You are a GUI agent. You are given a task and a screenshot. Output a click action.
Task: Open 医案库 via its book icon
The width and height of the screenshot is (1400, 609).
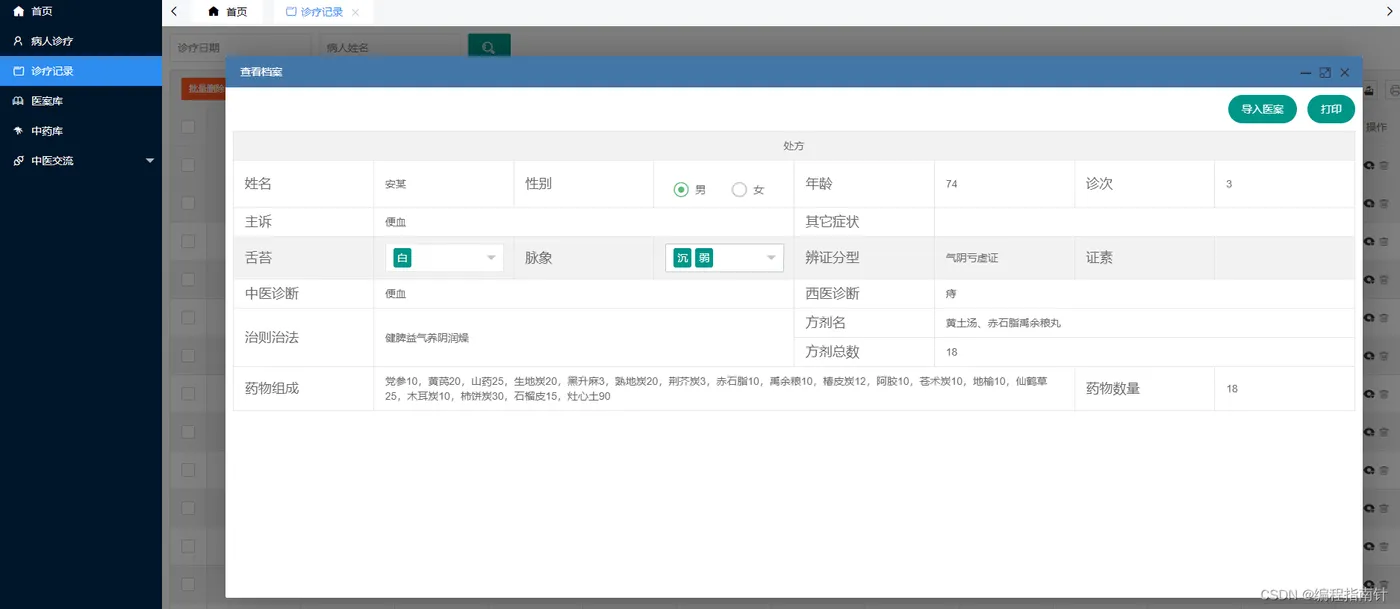18,101
